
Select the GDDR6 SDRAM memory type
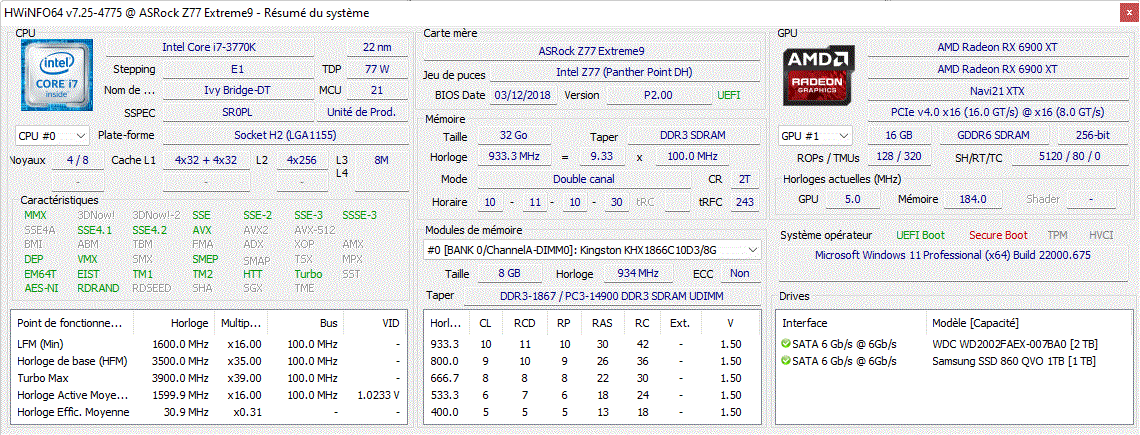[x=994, y=135]
